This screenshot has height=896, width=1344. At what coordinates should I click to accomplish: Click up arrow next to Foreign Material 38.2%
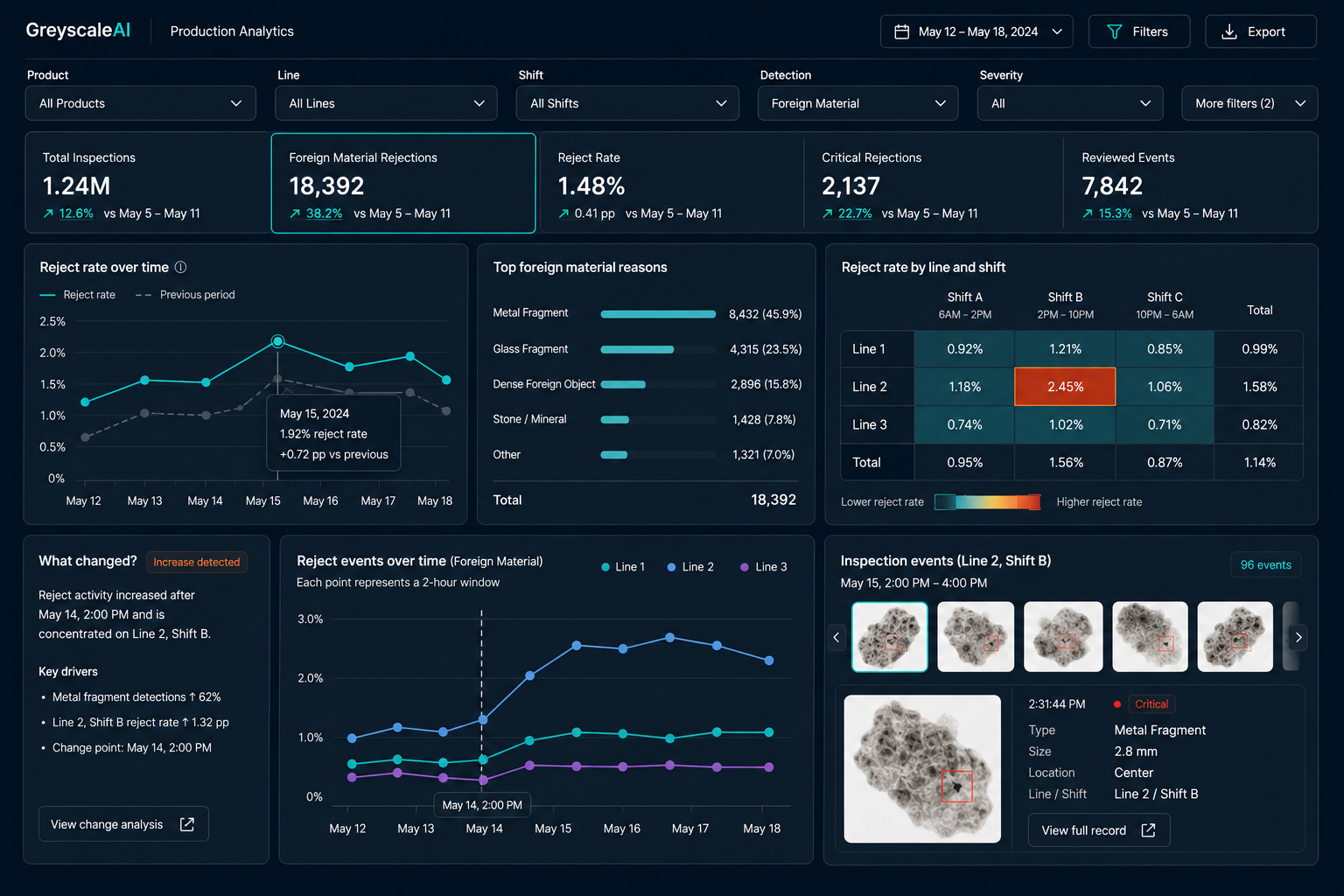point(295,213)
